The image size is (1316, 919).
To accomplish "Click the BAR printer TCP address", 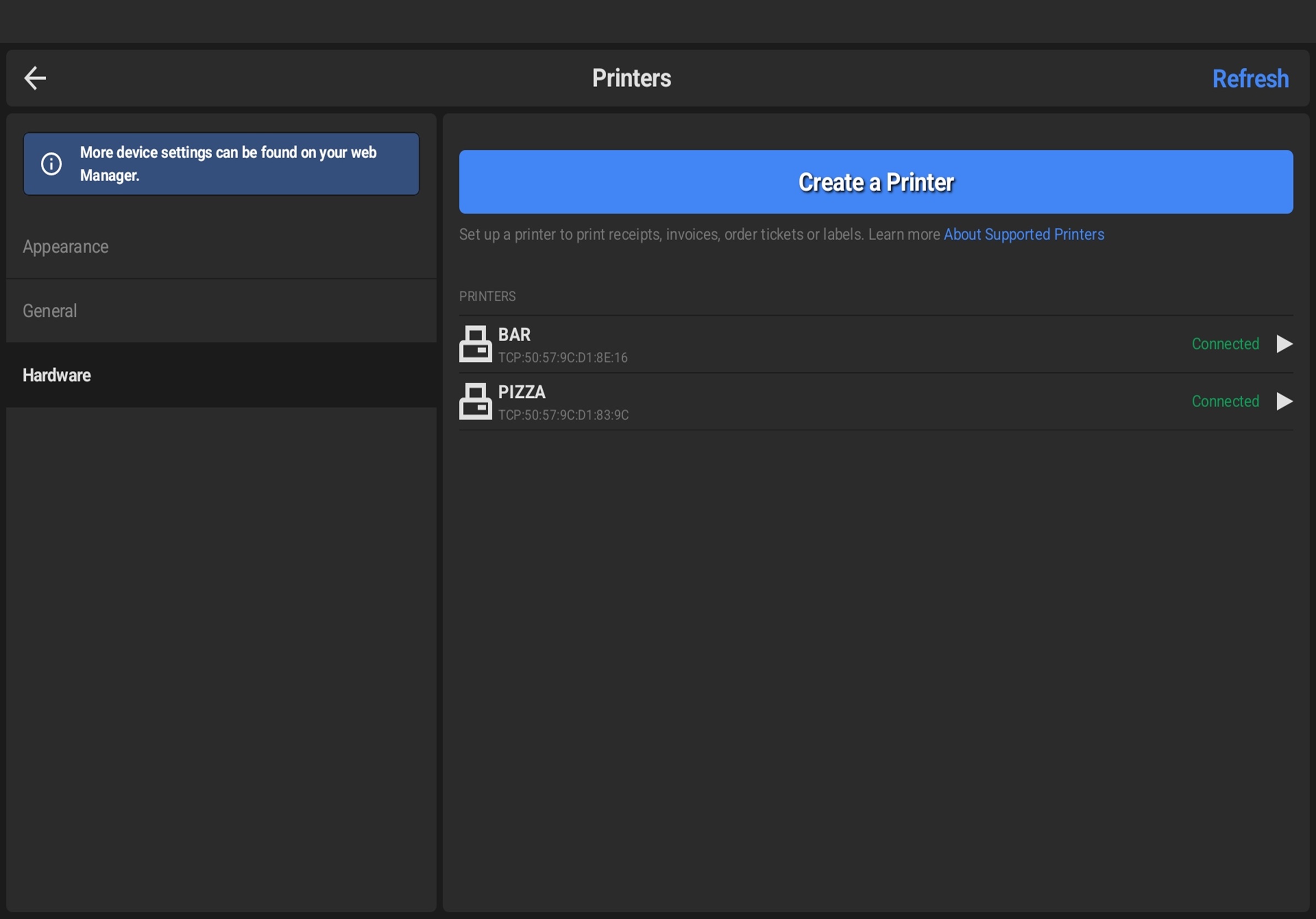I will pos(563,358).
